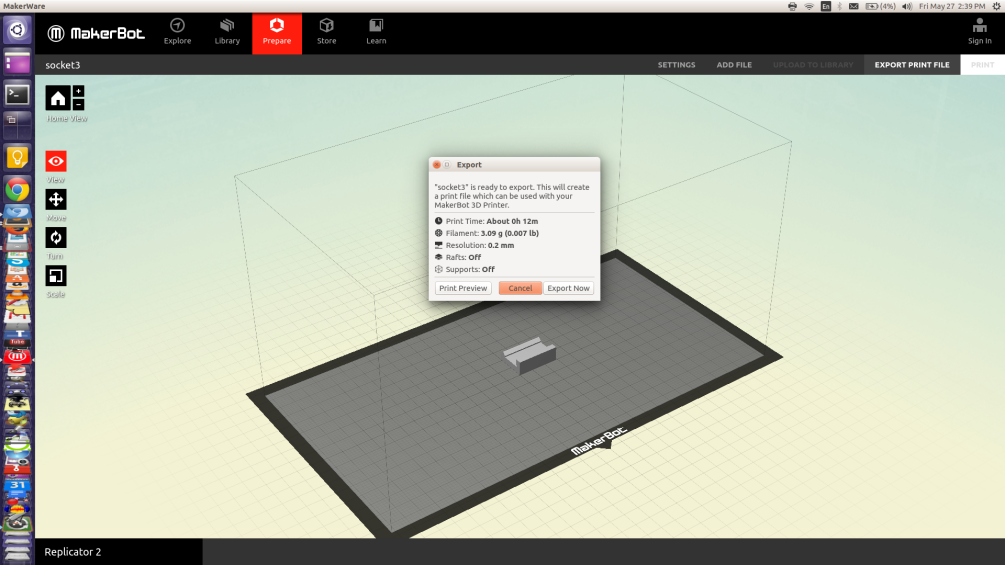1005x565 pixels.
Task: Click ADD FILE in the toolbar
Action: click(x=734, y=65)
